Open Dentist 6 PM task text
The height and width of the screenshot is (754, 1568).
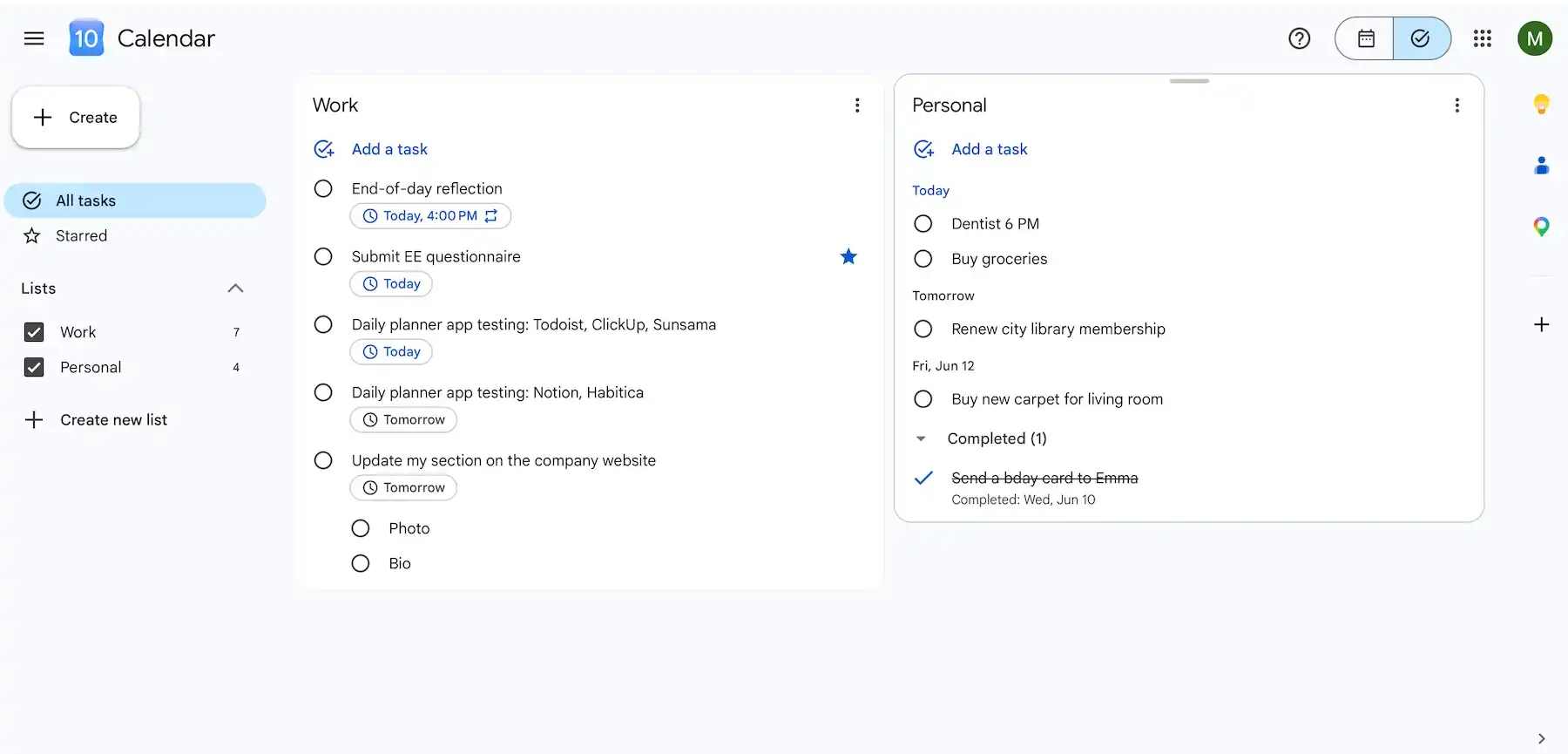click(x=995, y=224)
